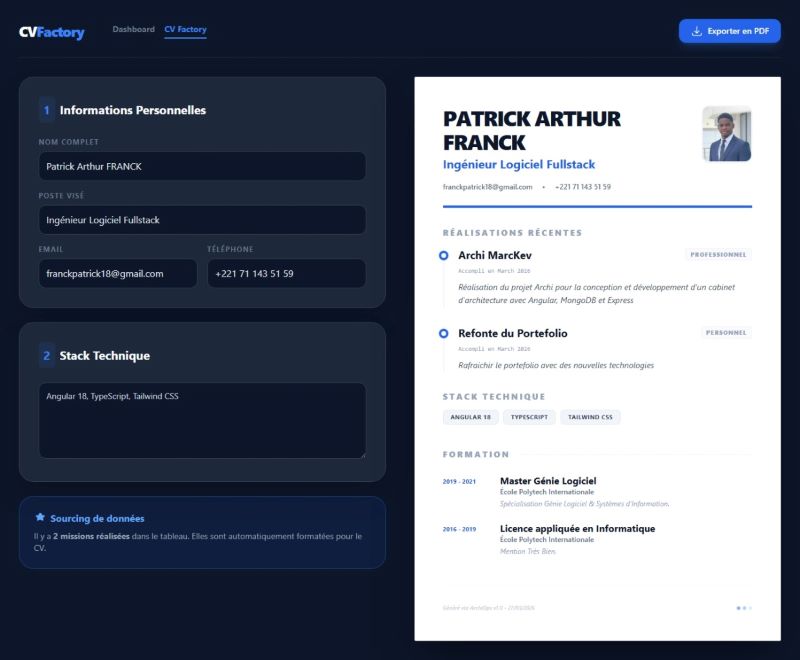Click the Archi project description text
The width and height of the screenshot is (800, 660).
pos(596,294)
